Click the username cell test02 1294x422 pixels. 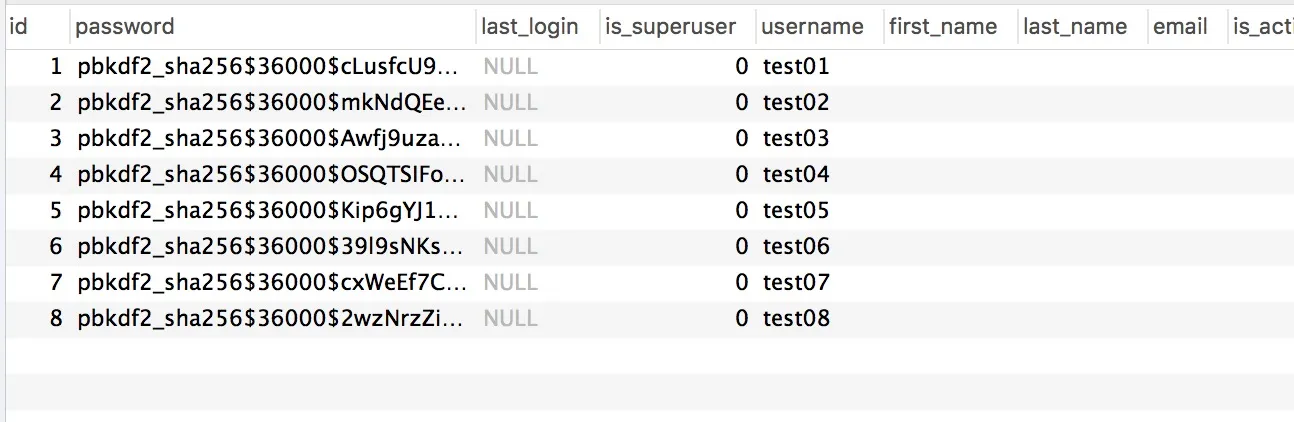tap(796, 103)
